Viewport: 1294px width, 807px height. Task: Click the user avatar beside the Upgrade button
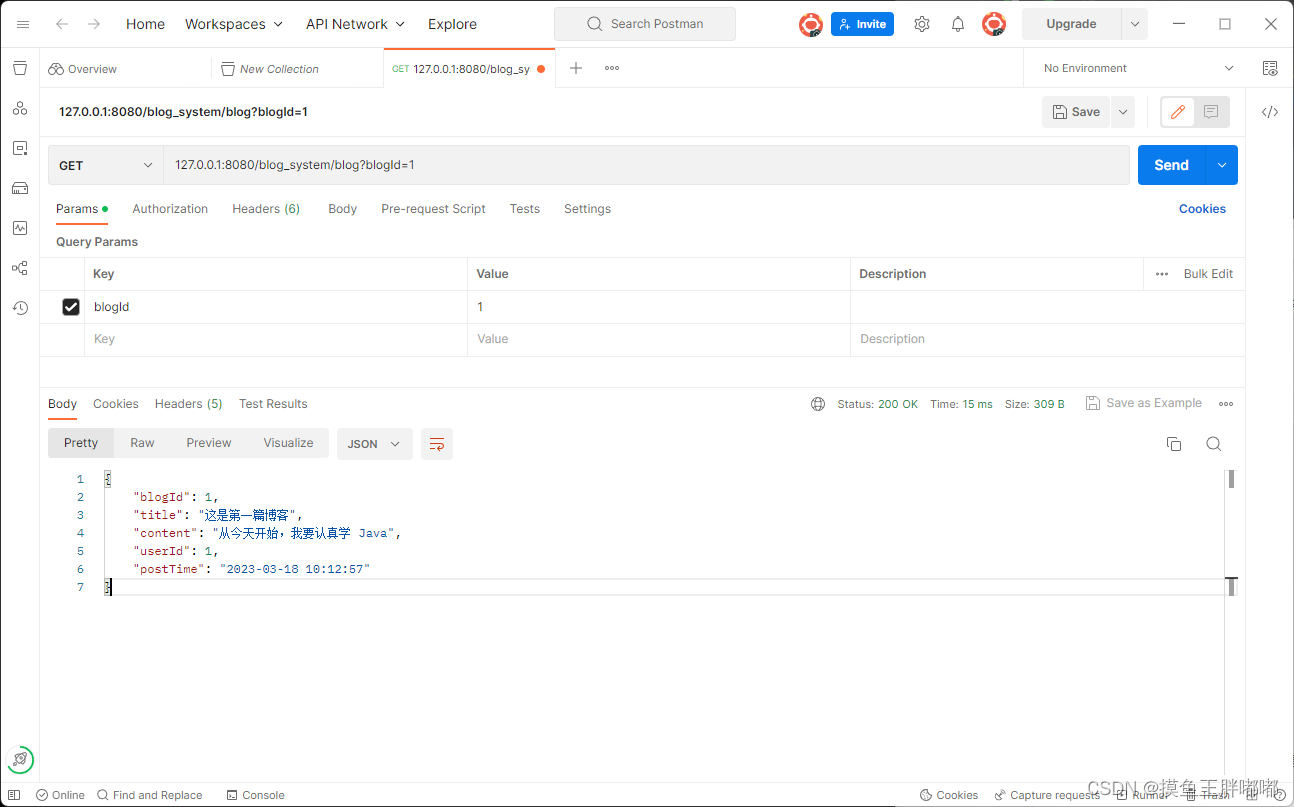click(x=994, y=24)
